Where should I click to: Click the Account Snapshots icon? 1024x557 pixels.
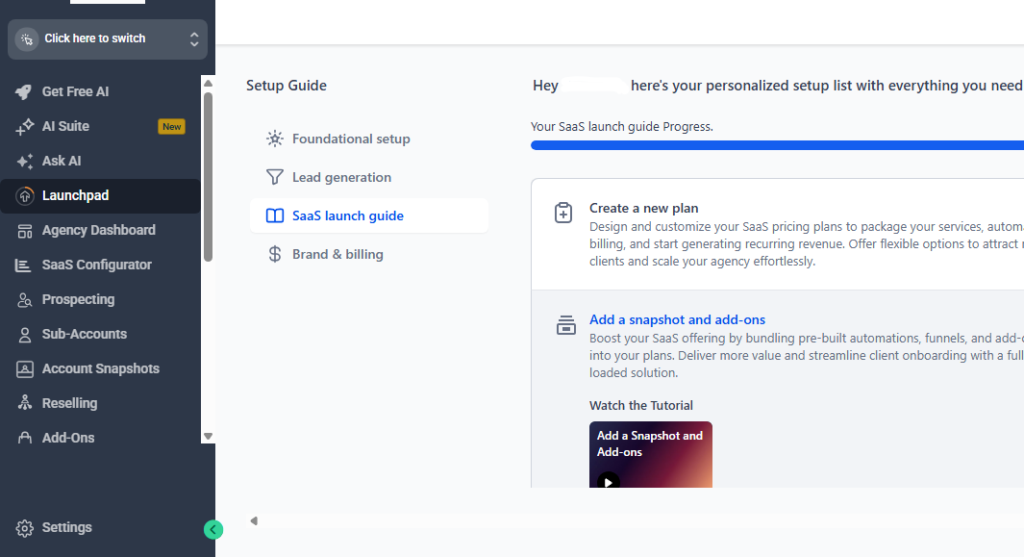click(x=24, y=369)
